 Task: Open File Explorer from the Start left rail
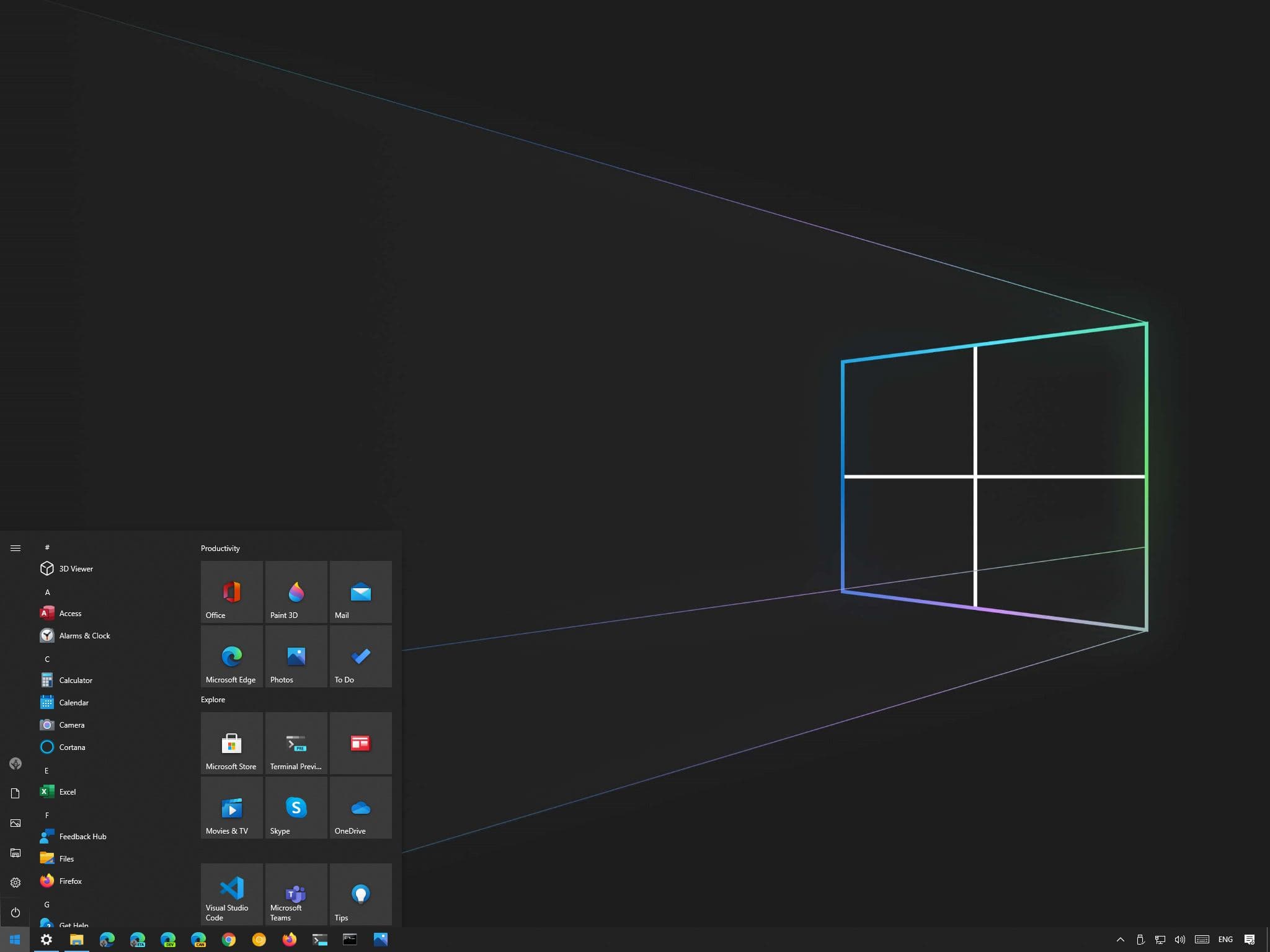click(16, 853)
